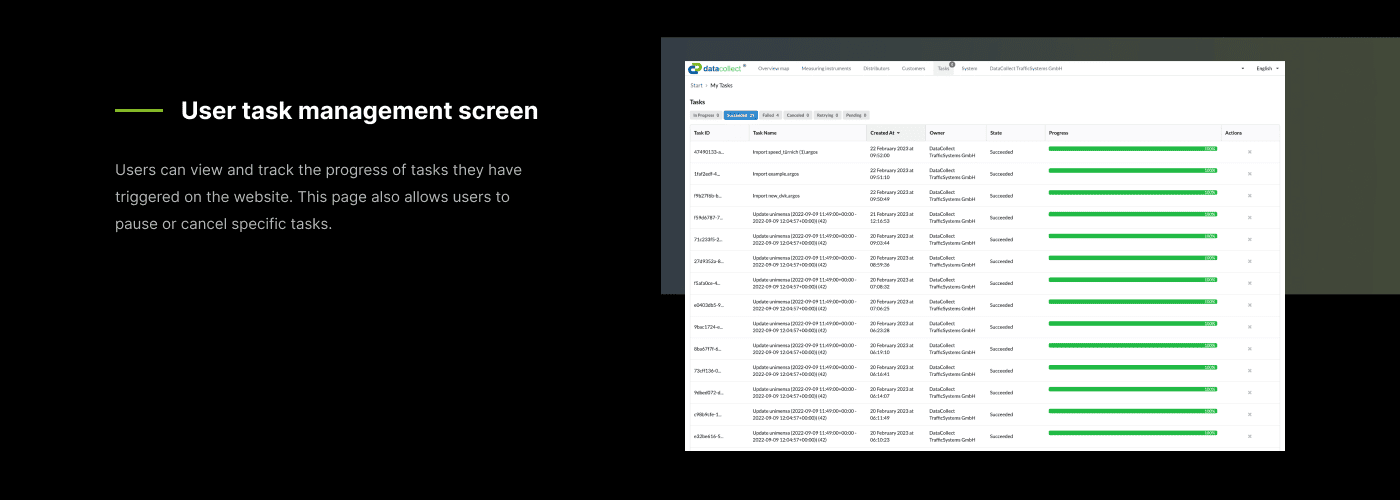Click the Start breadcrumb link

coord(696,86)
